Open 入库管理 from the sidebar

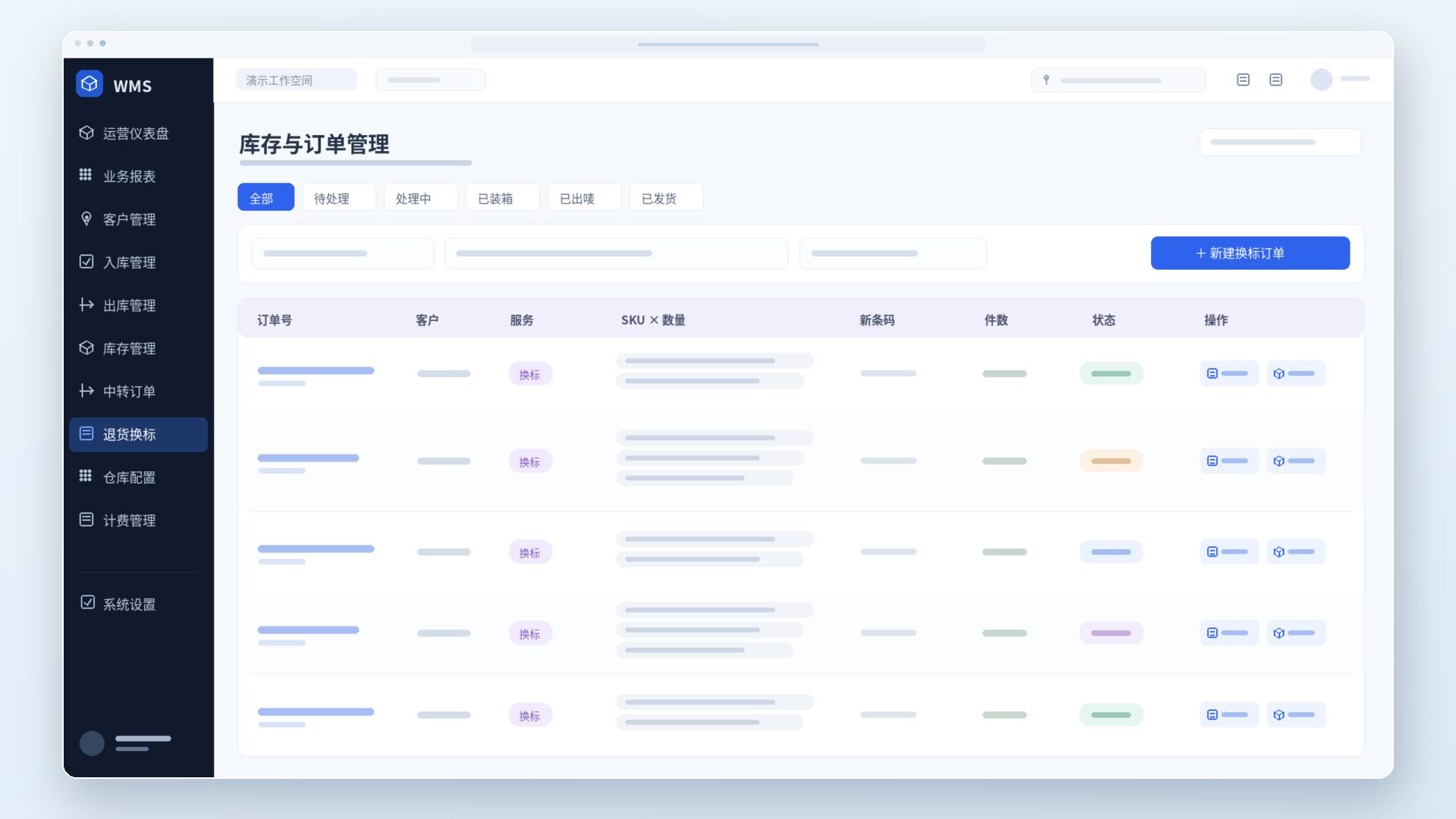point(138,262)
